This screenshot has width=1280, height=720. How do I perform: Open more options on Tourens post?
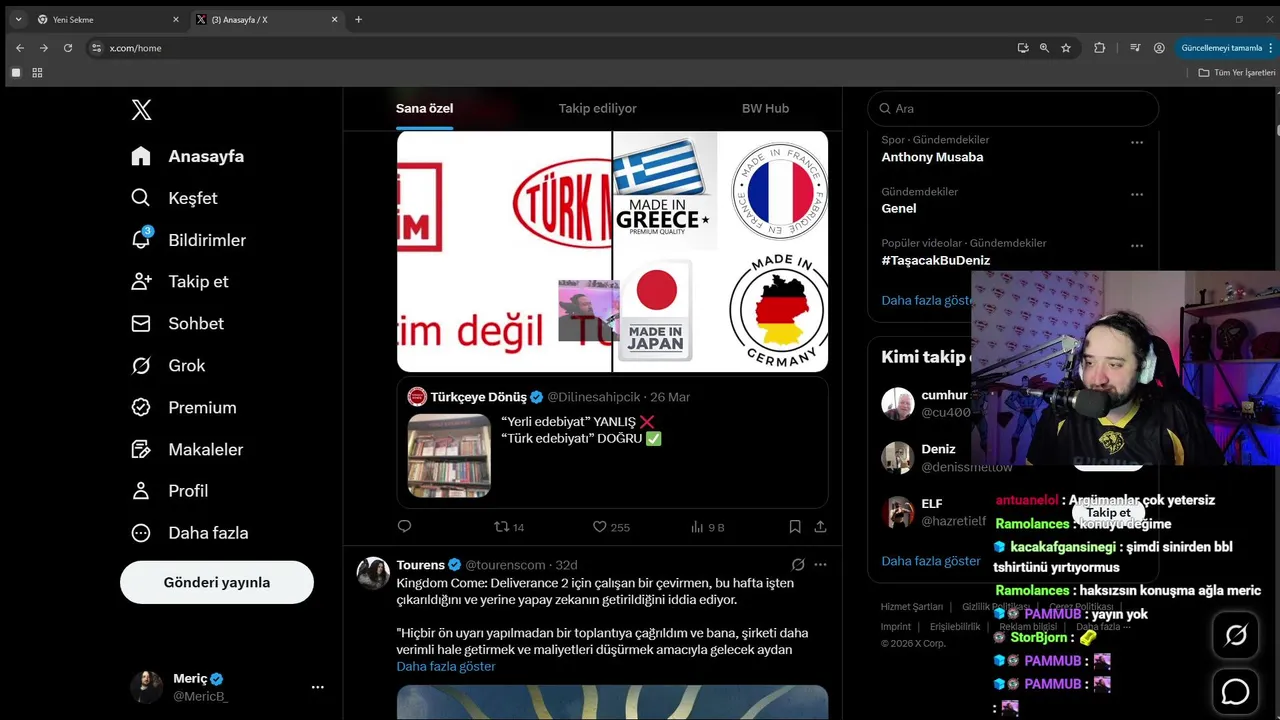coord(820,565)
